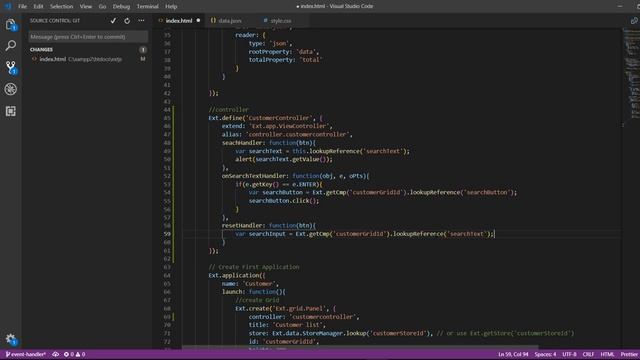Click resetHandler function name in code

click(x=242, y=225)
